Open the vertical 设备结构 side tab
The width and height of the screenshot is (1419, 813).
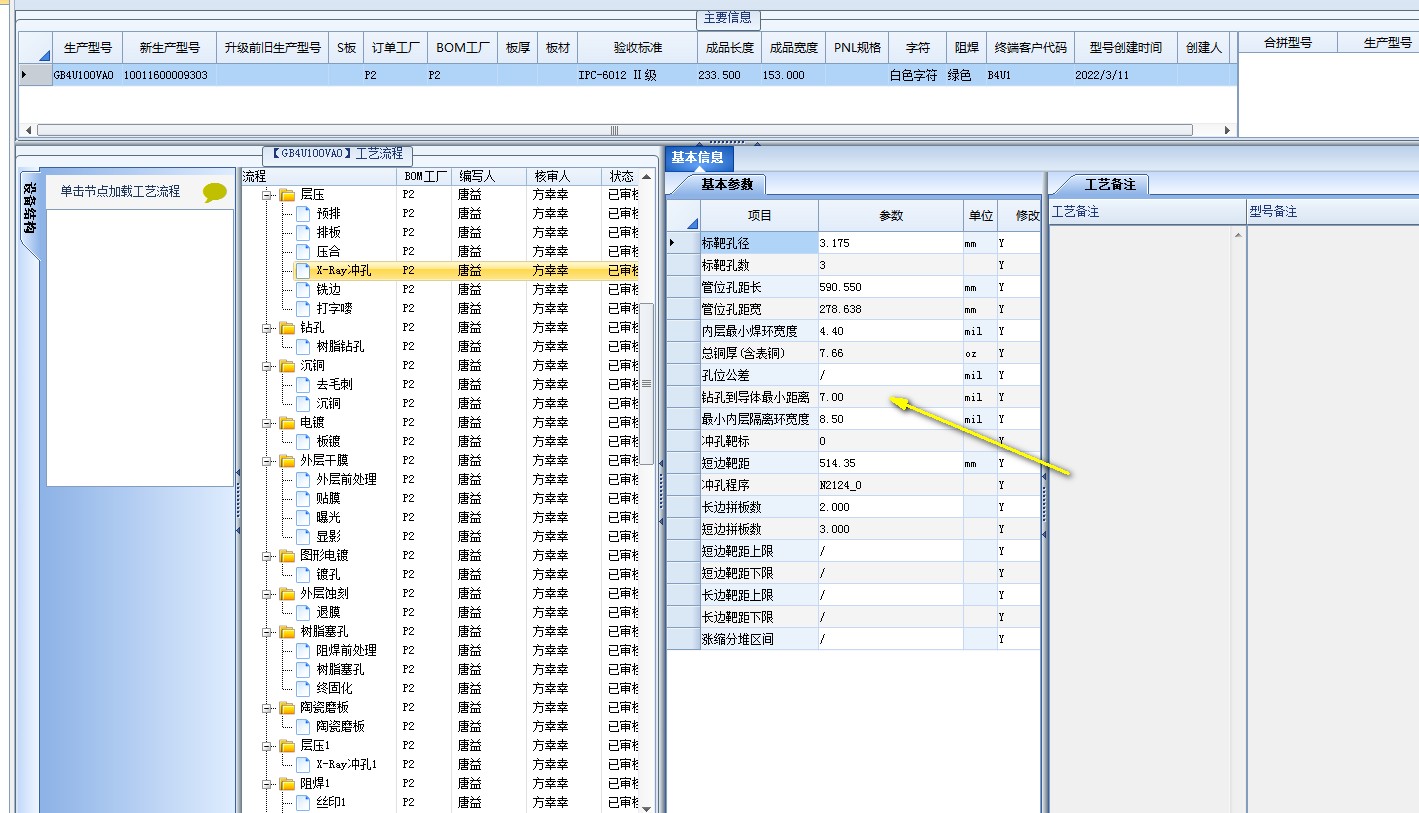(x=30, y=209)
